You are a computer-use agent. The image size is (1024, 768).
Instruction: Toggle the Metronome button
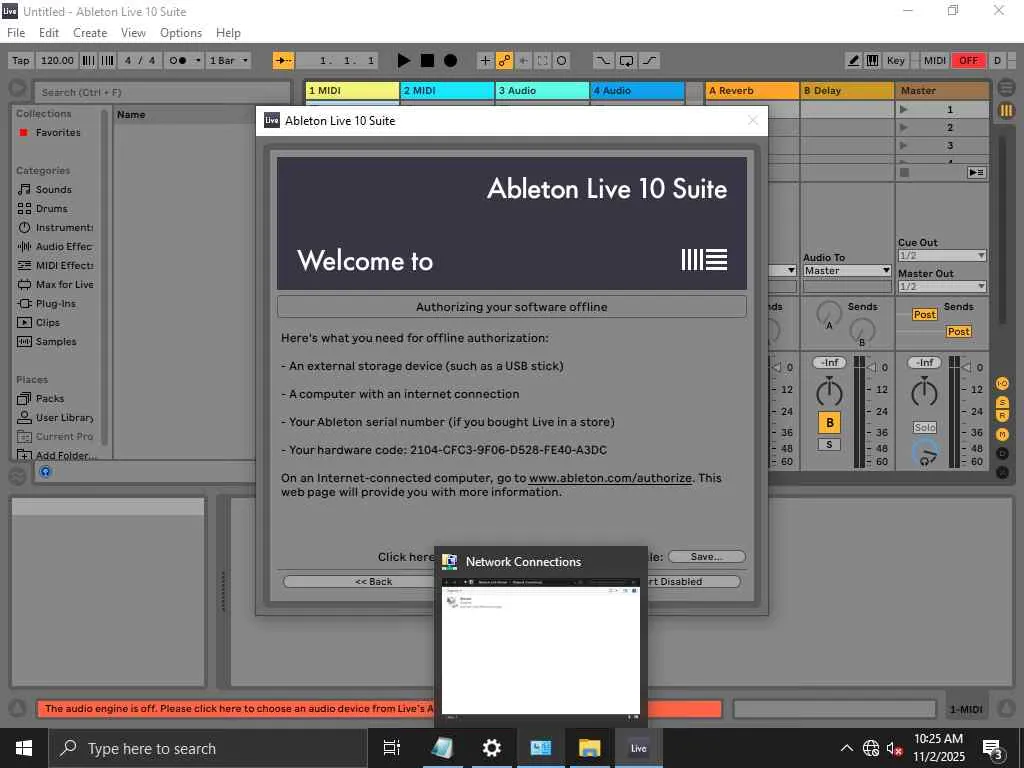[178, 61]
